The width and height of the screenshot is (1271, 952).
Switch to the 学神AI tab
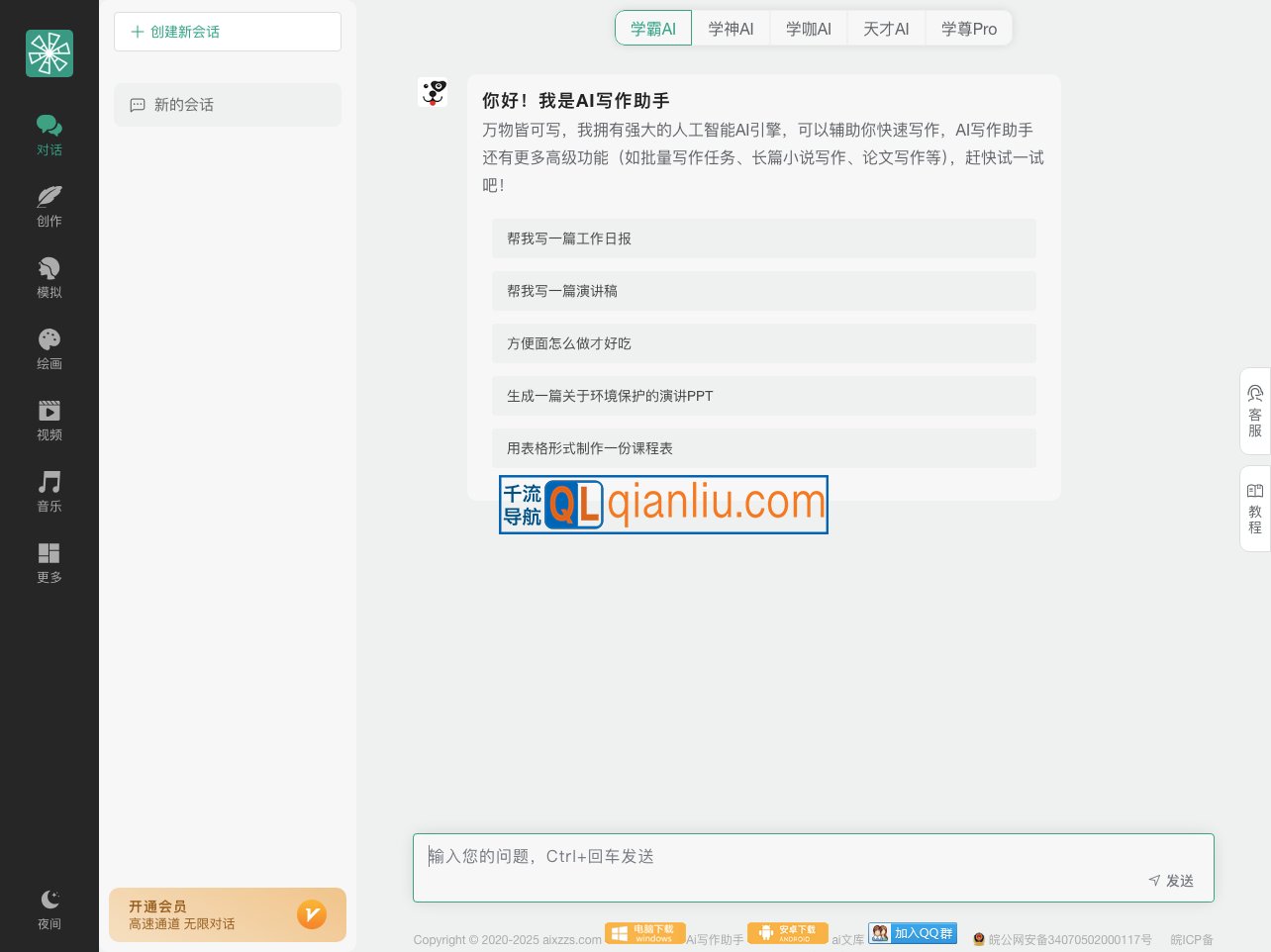[x=731, y=29]
